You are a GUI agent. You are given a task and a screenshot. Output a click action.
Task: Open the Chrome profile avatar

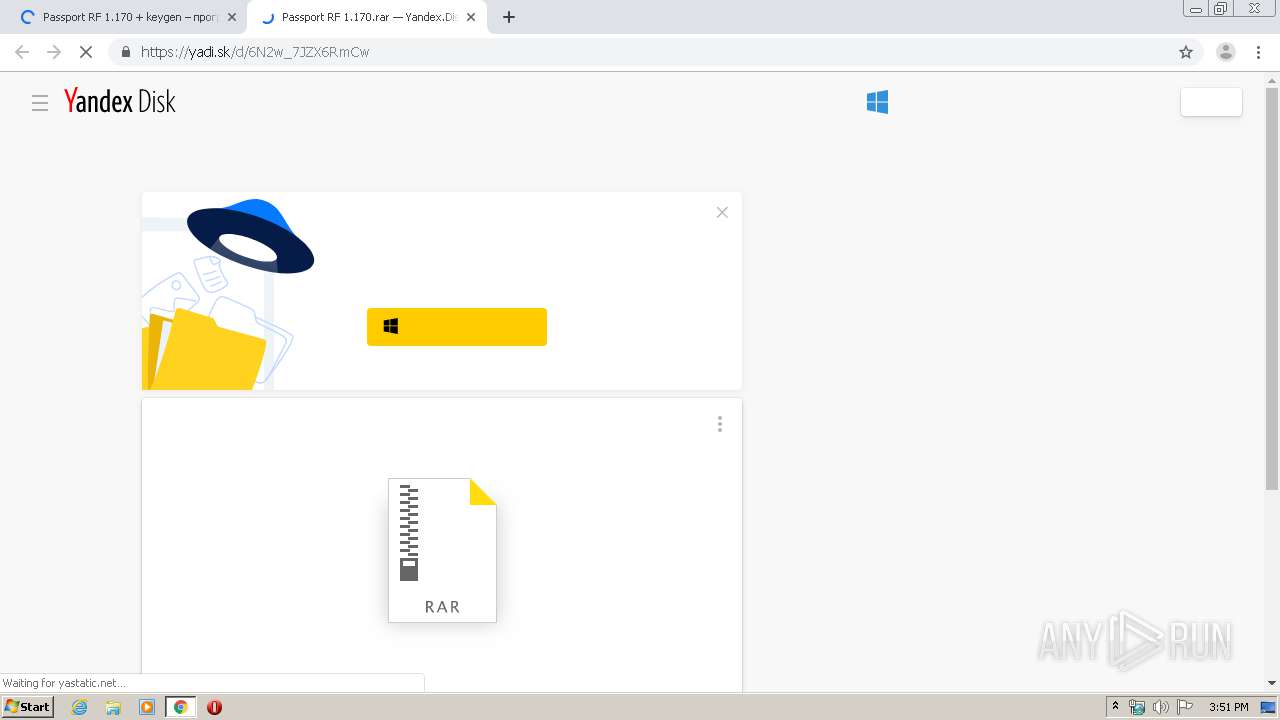(x=1226, y=52)
